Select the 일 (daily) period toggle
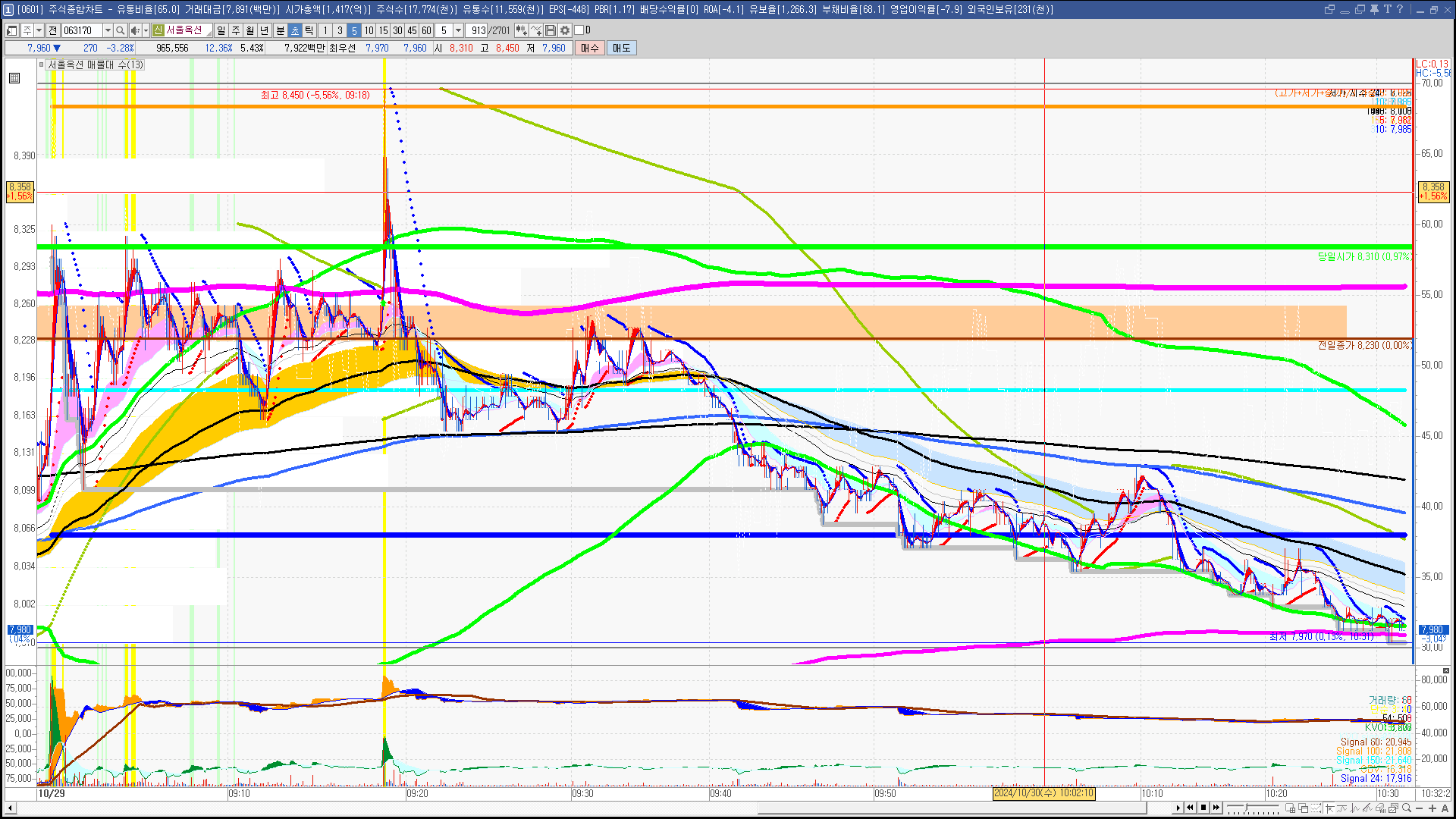Image resolution: width=1456 pixels, height=819 pixels. pos(221,30)
